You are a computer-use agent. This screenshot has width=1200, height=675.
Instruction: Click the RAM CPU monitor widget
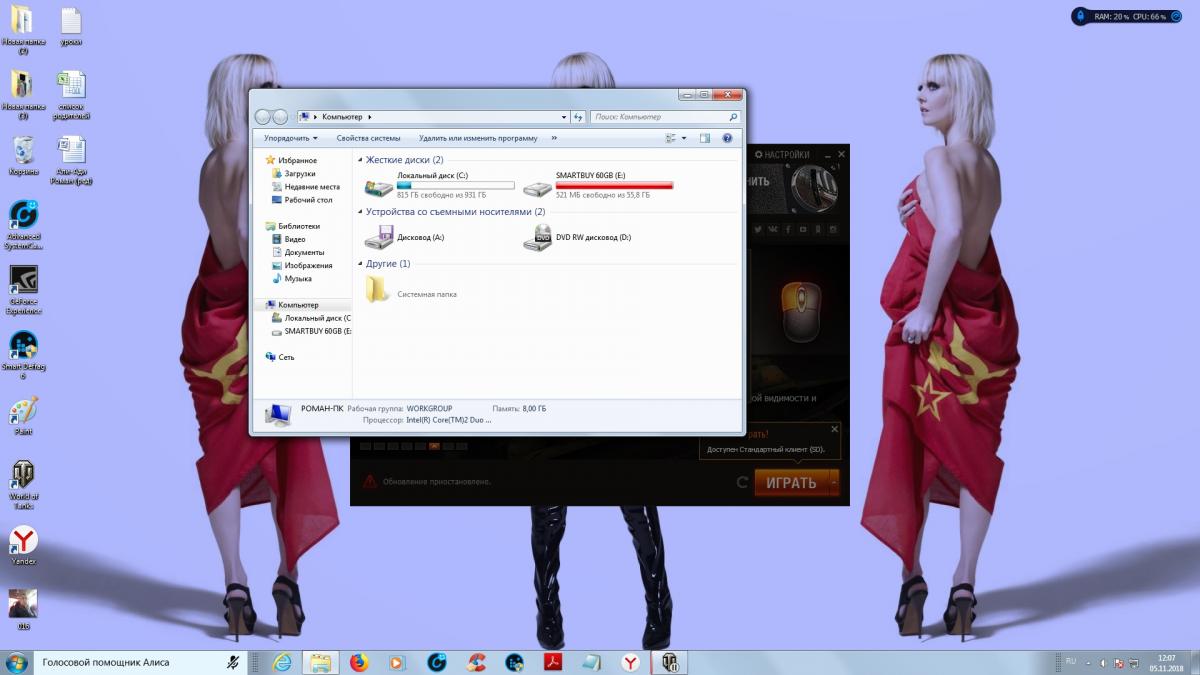[1127, 16]
